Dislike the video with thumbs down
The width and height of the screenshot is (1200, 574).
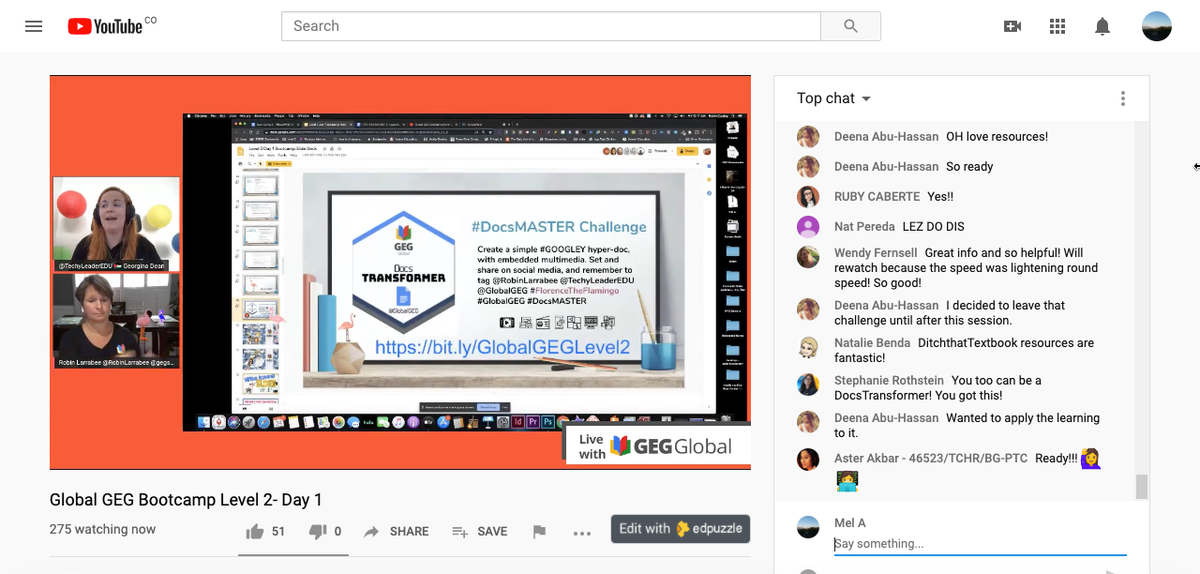point(318,531)
